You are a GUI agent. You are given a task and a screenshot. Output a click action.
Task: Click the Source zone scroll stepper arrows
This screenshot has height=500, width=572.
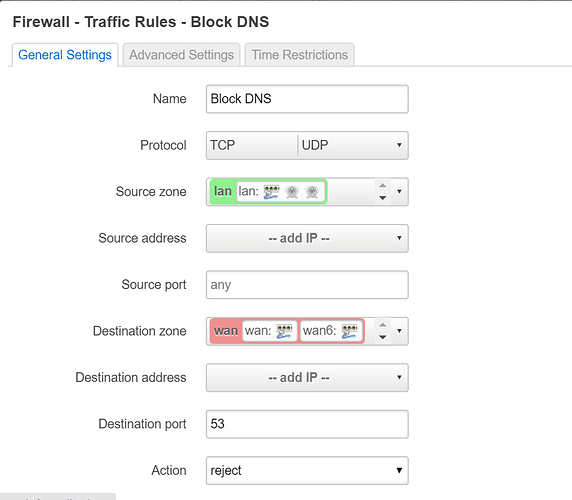point(382,191)
